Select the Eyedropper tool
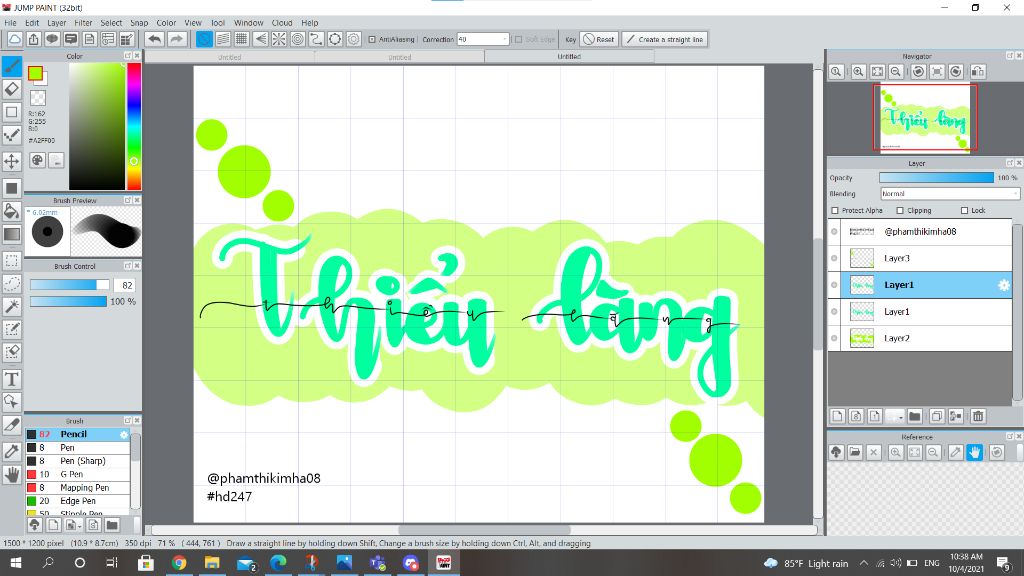1024x576 pixels. pos(12,451)
